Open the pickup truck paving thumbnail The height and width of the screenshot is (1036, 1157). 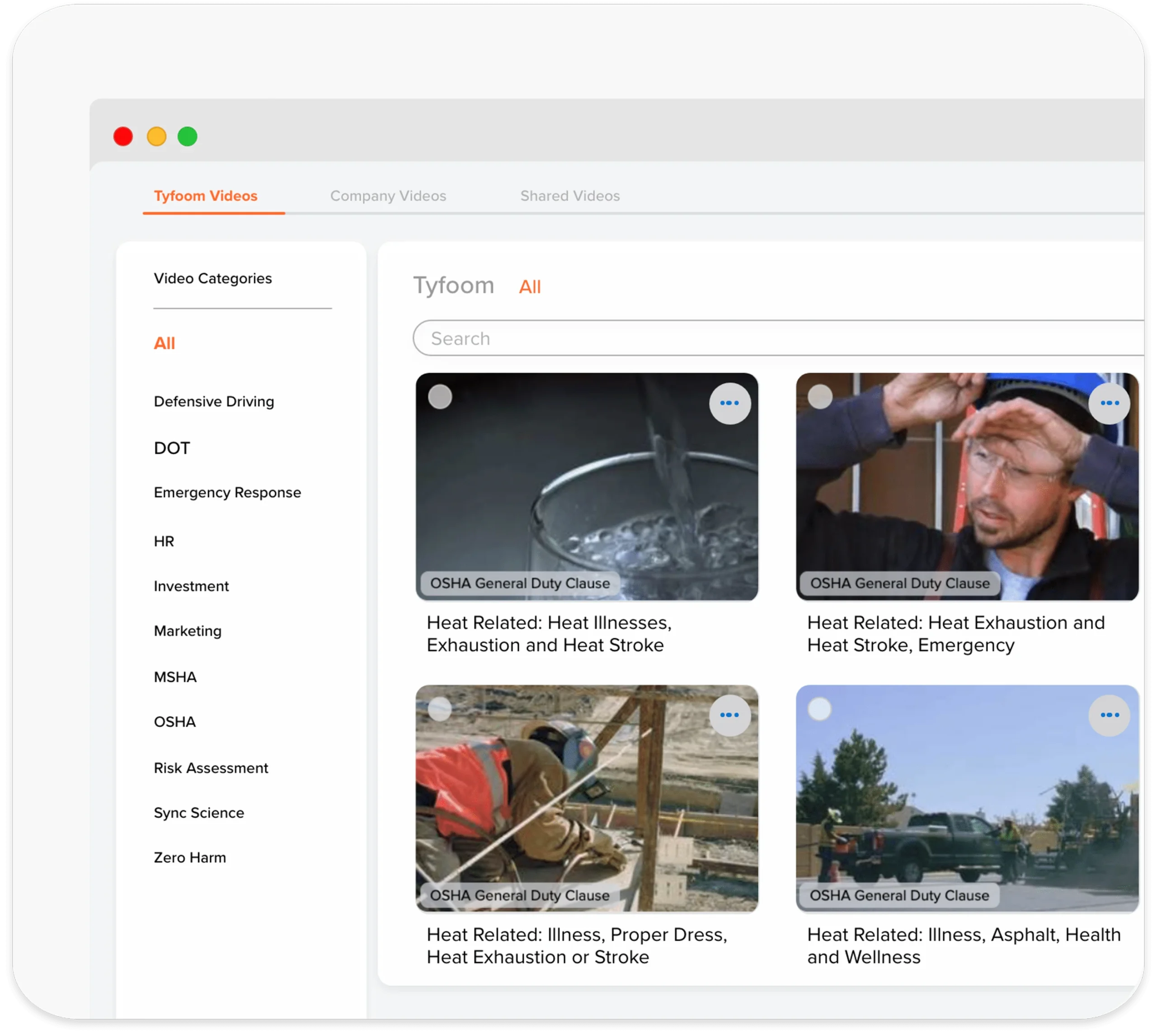click(x=967, y=799)
